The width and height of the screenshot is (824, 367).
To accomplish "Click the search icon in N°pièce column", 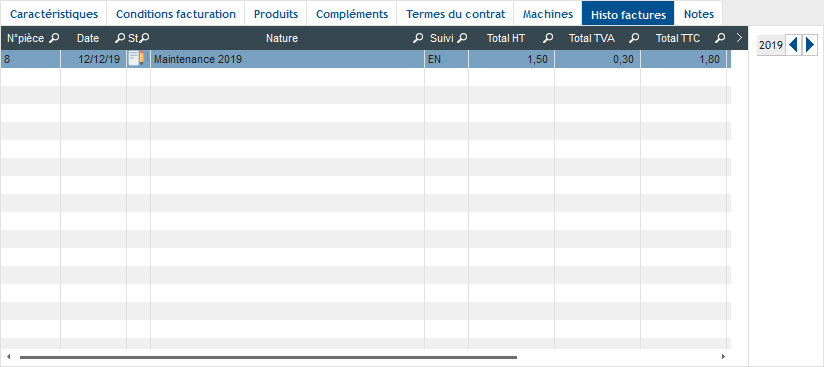I will pyautogui.click(x=54, y=38).
